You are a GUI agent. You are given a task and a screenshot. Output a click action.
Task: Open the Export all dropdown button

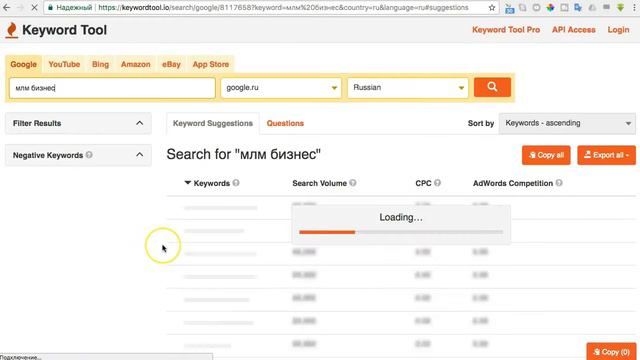(607, 155)
